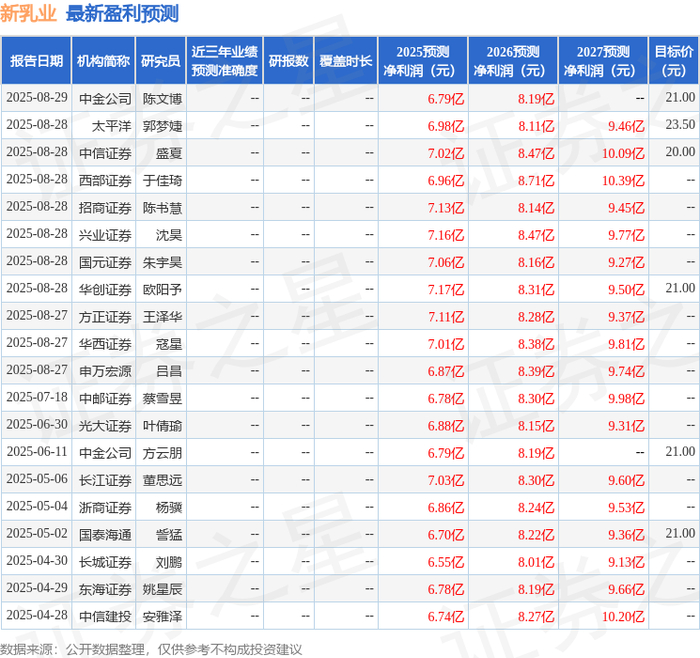The height and width of the screenshot is (658, 700).
Task: Select the 兴业证券 cell
Action: pyautogui.click(x=105, y=235)
